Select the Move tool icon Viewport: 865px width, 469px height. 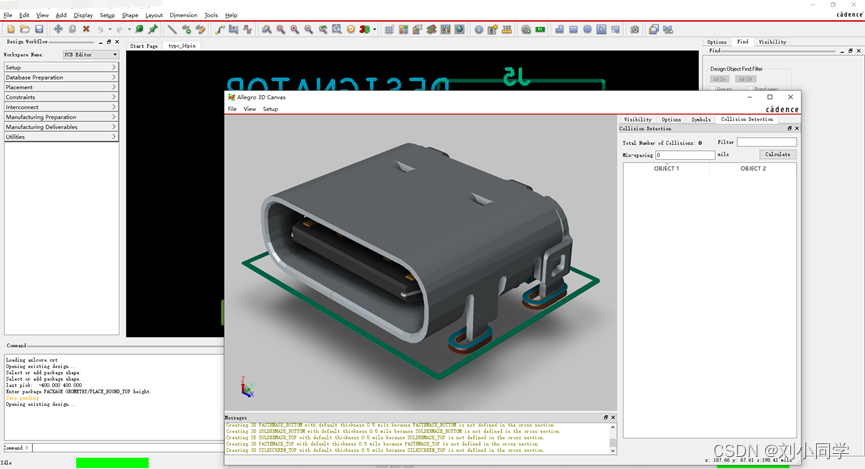click(58, 29)
